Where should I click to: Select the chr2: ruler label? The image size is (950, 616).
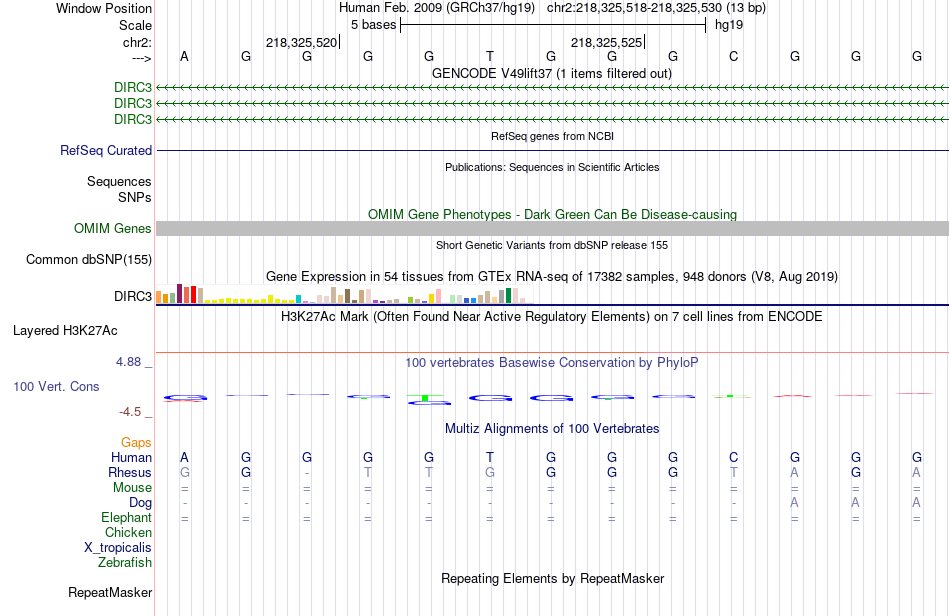point(137,42)
